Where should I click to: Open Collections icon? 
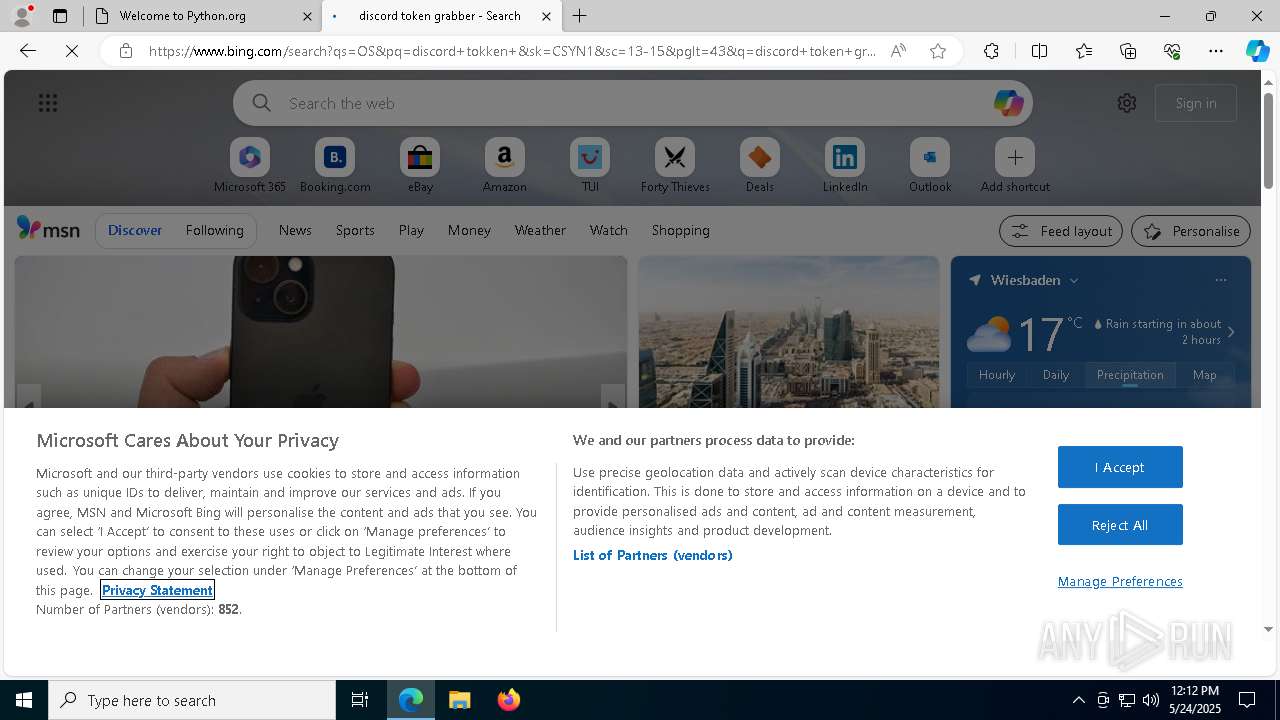(x=1128, y=51)
